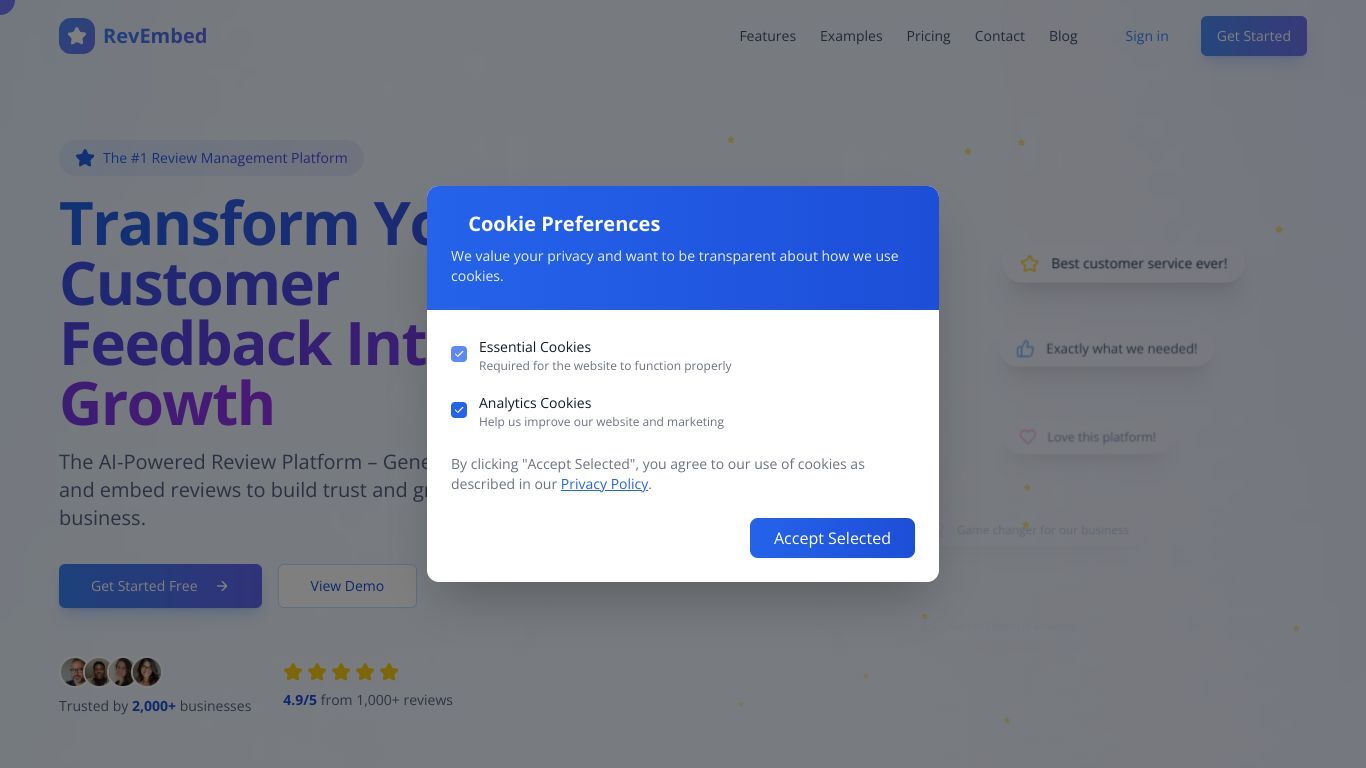This screenshot has width=1366, height=768.
Task: Open the Contact nav item
Action: click(1000, 36)
